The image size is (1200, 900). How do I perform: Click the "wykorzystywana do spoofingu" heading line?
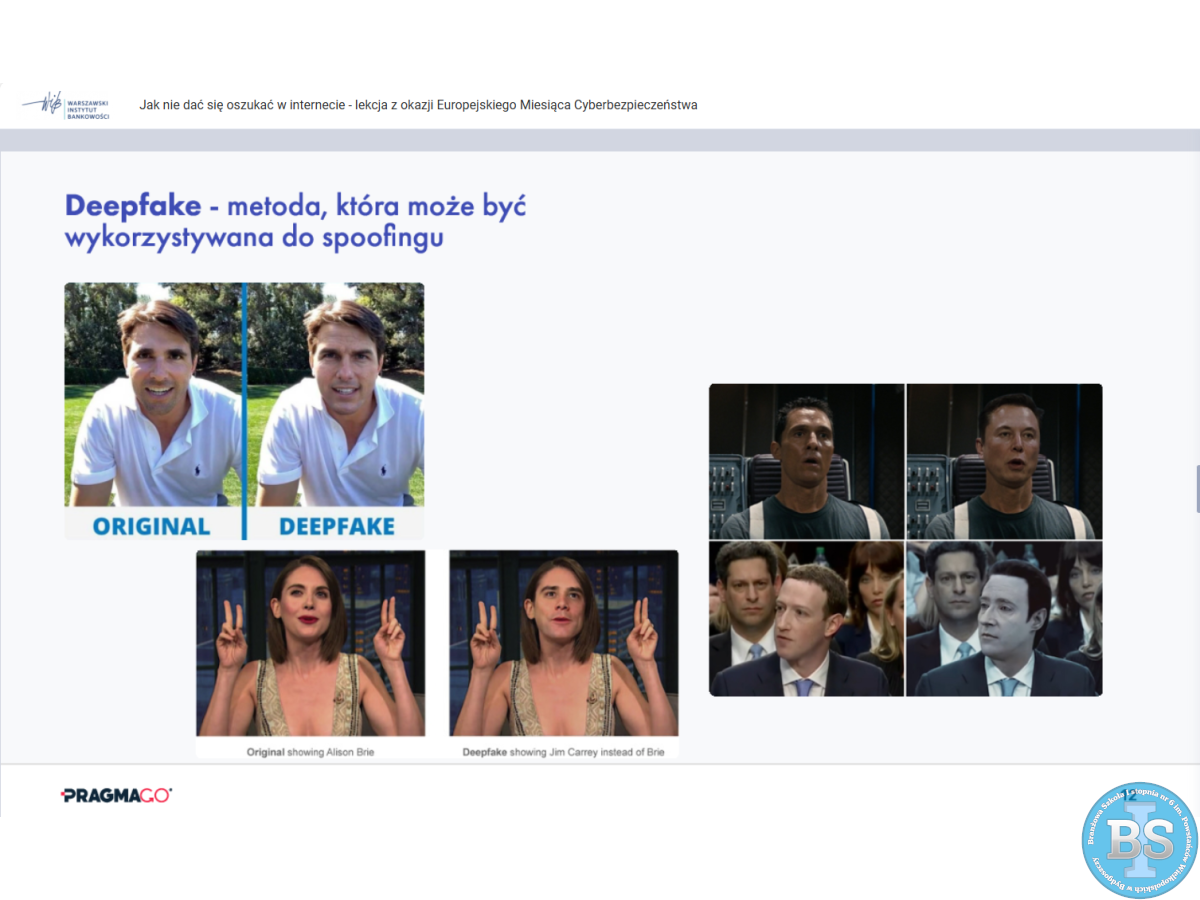(254, 239)
